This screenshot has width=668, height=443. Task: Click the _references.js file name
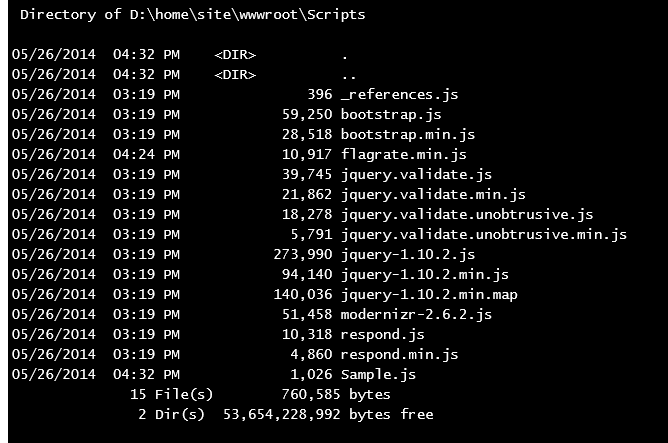pyautogui.click(x=399, y=94)
